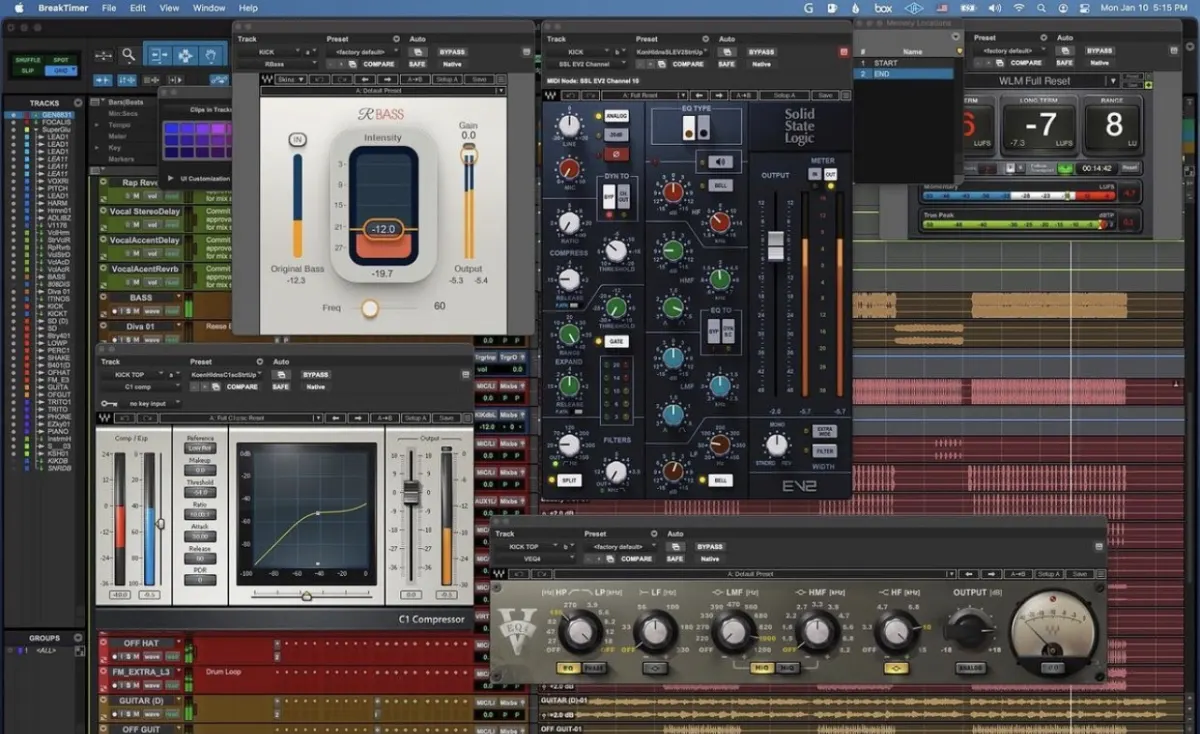Select the START memory location row
1200x734 pixels.
click(x=907, y=63)
